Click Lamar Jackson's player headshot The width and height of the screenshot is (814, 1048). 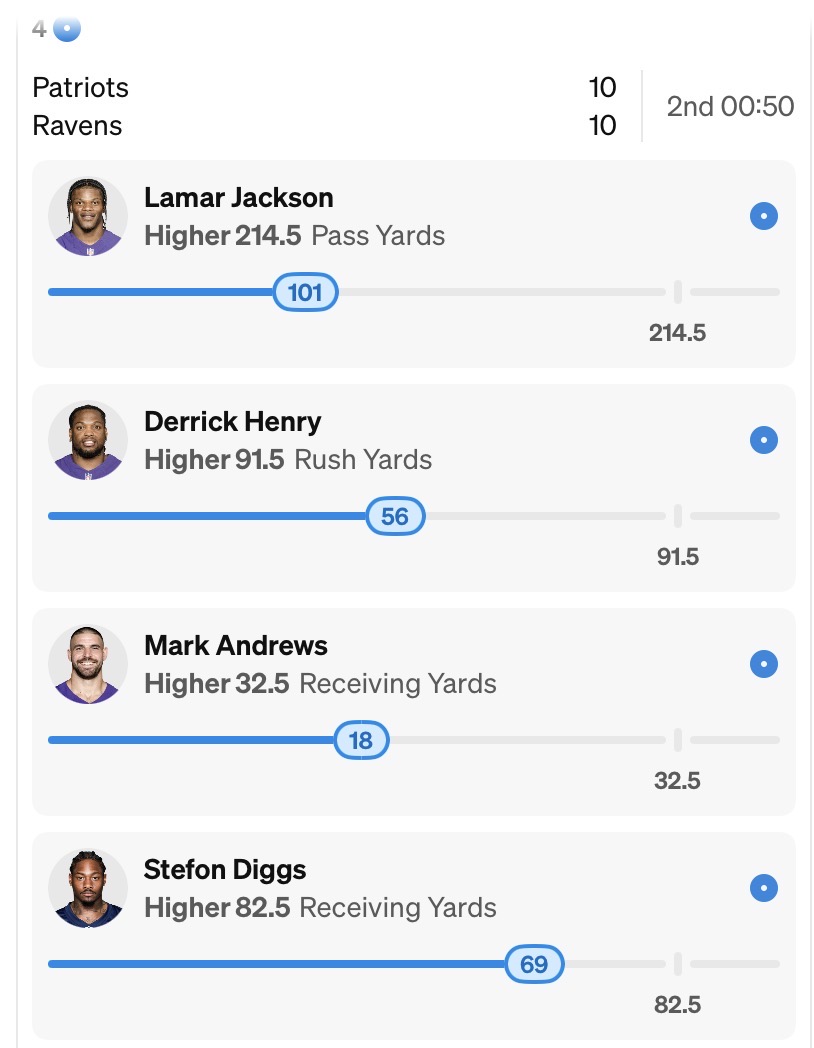88,216
